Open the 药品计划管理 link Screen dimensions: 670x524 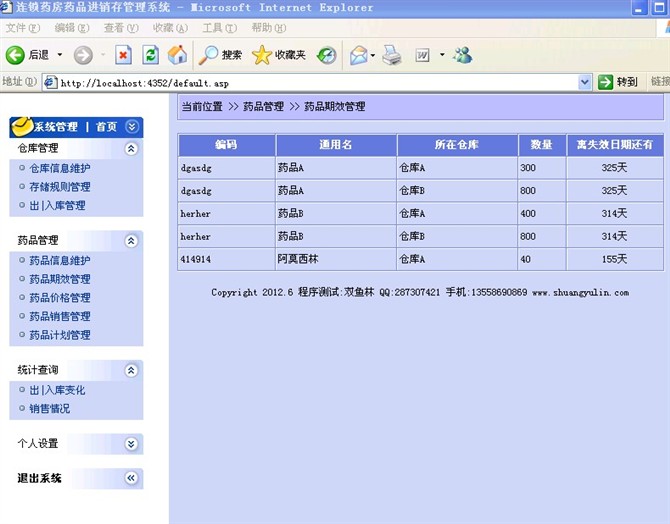click(x=60, y=335)
